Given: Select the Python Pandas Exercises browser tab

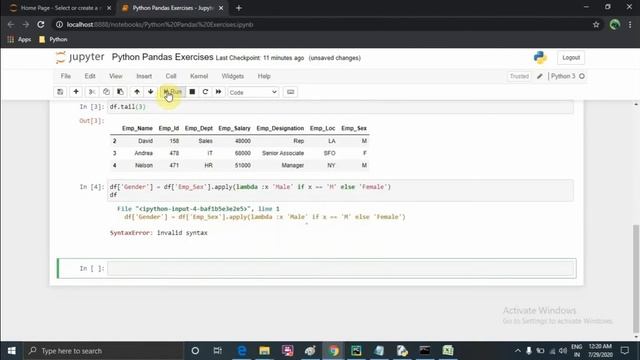Looking at the screenshot, I should tap(173, 8).
